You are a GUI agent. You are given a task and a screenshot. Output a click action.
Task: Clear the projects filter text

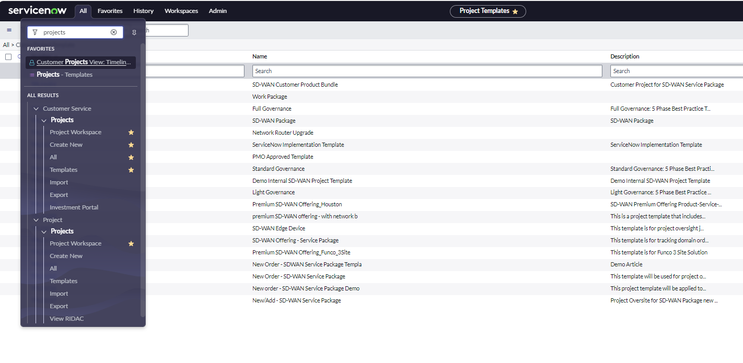click(x=114, y=32)
